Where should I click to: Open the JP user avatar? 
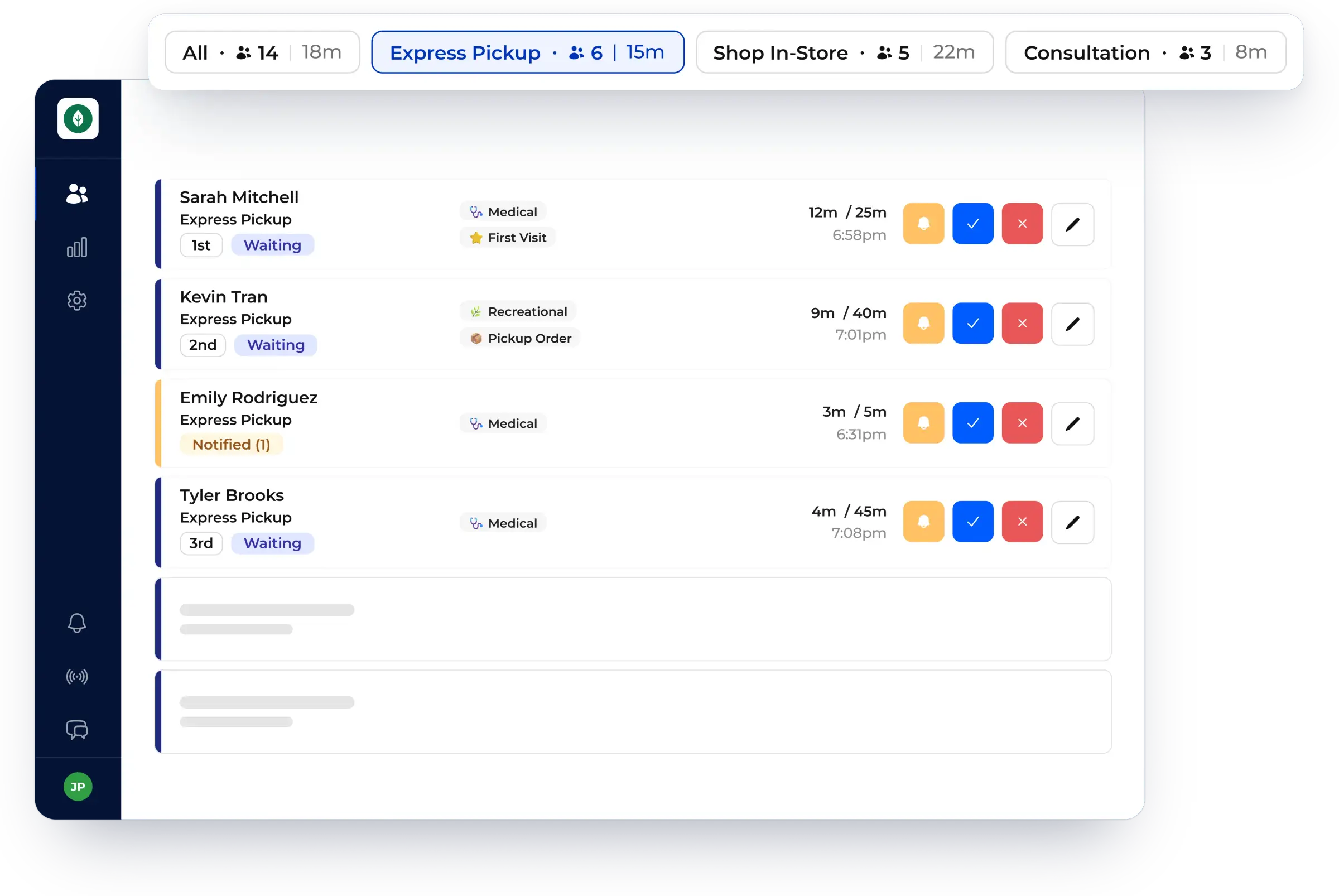coord(78,787)
